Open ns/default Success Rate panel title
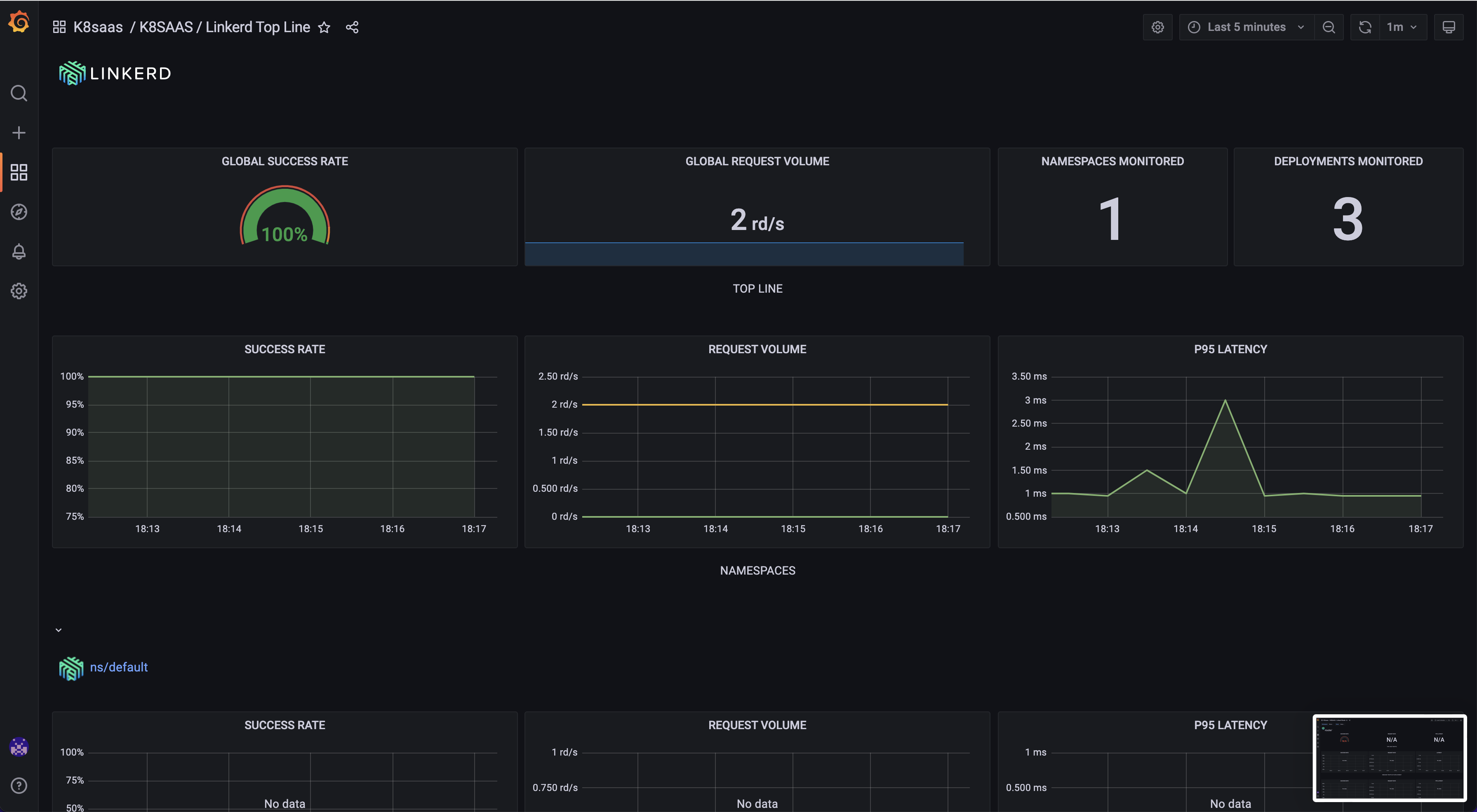The width and height of the screenshot is (1477, 812). click(x=285, y=725)
